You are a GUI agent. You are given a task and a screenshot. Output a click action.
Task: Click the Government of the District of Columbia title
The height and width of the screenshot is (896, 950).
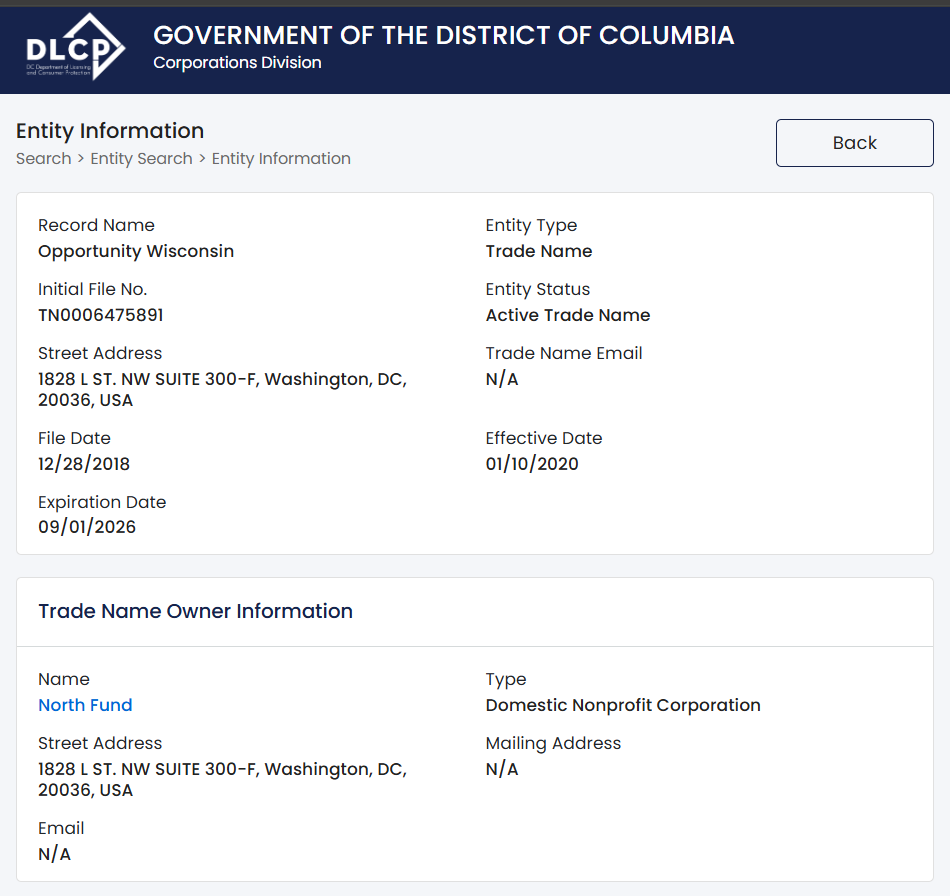(x=443, y=35)
